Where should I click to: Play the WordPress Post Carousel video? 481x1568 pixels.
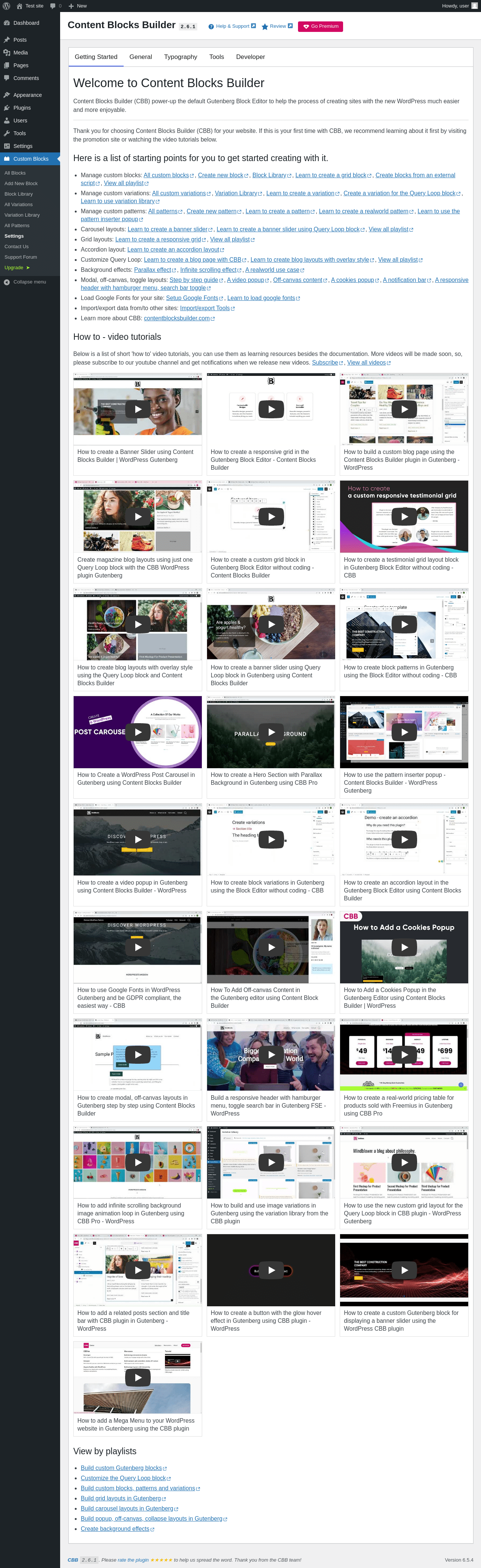(x=138, y=732)
